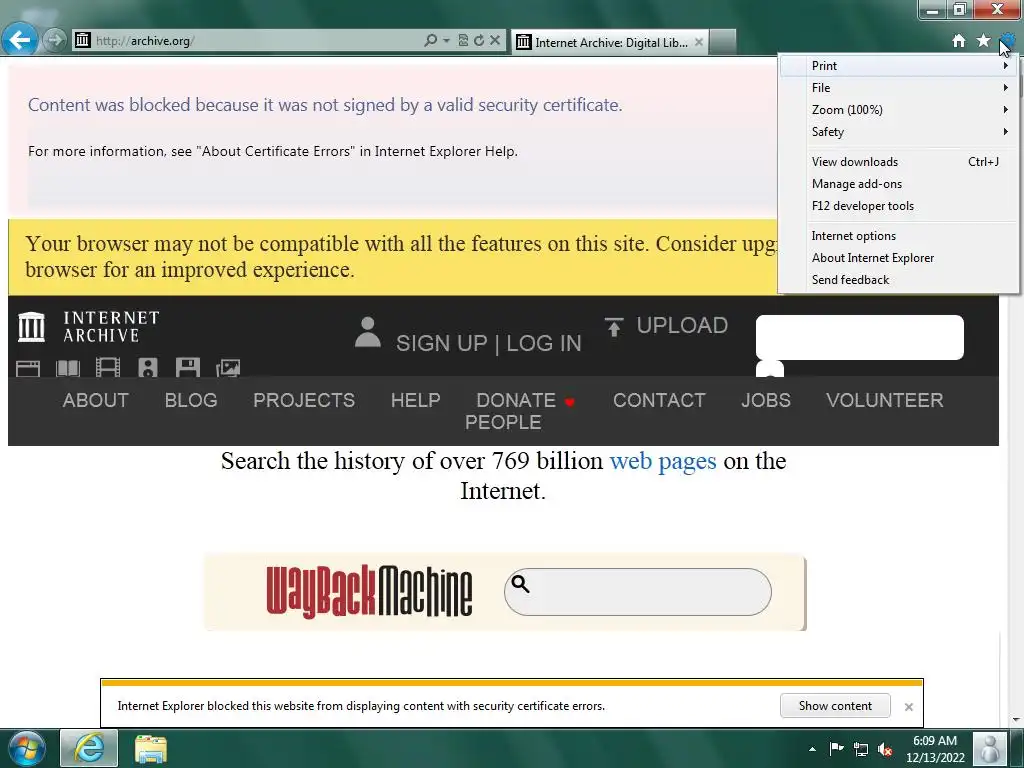The width and height of the screenshot is (1024, 768).
Task: Click the browser Back arrow button
Action: [19, 40]
